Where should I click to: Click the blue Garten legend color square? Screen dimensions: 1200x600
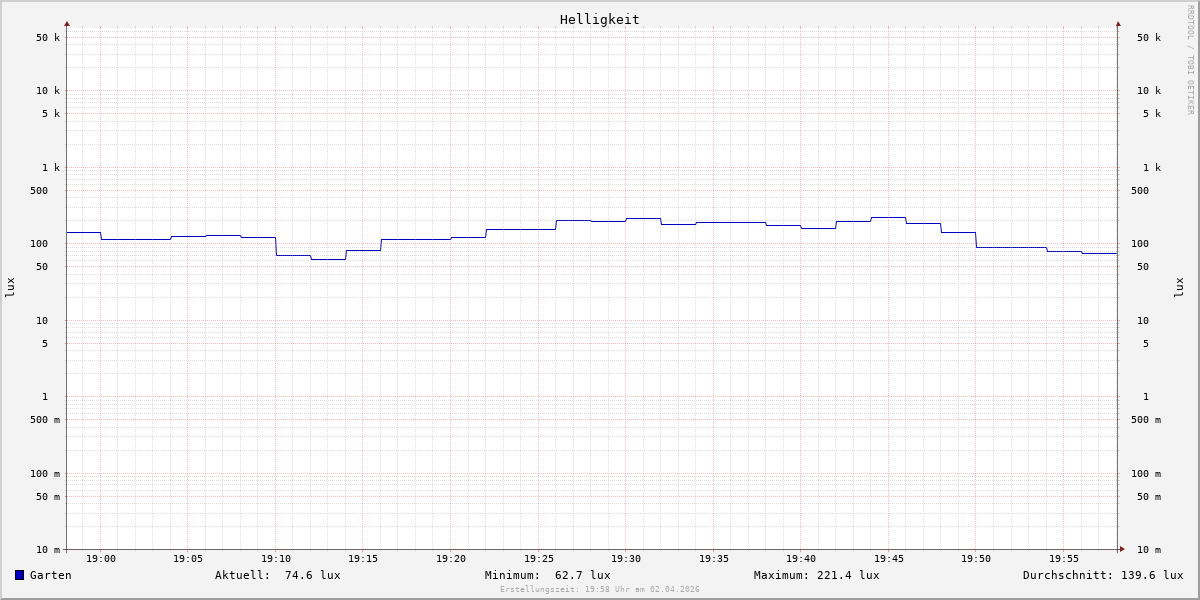click(x=19, y=575)
